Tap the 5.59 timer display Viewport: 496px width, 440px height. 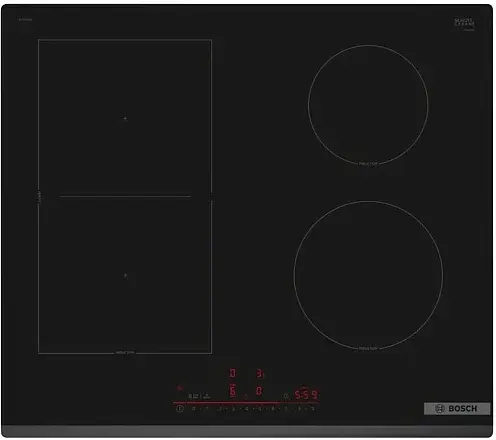306,395
